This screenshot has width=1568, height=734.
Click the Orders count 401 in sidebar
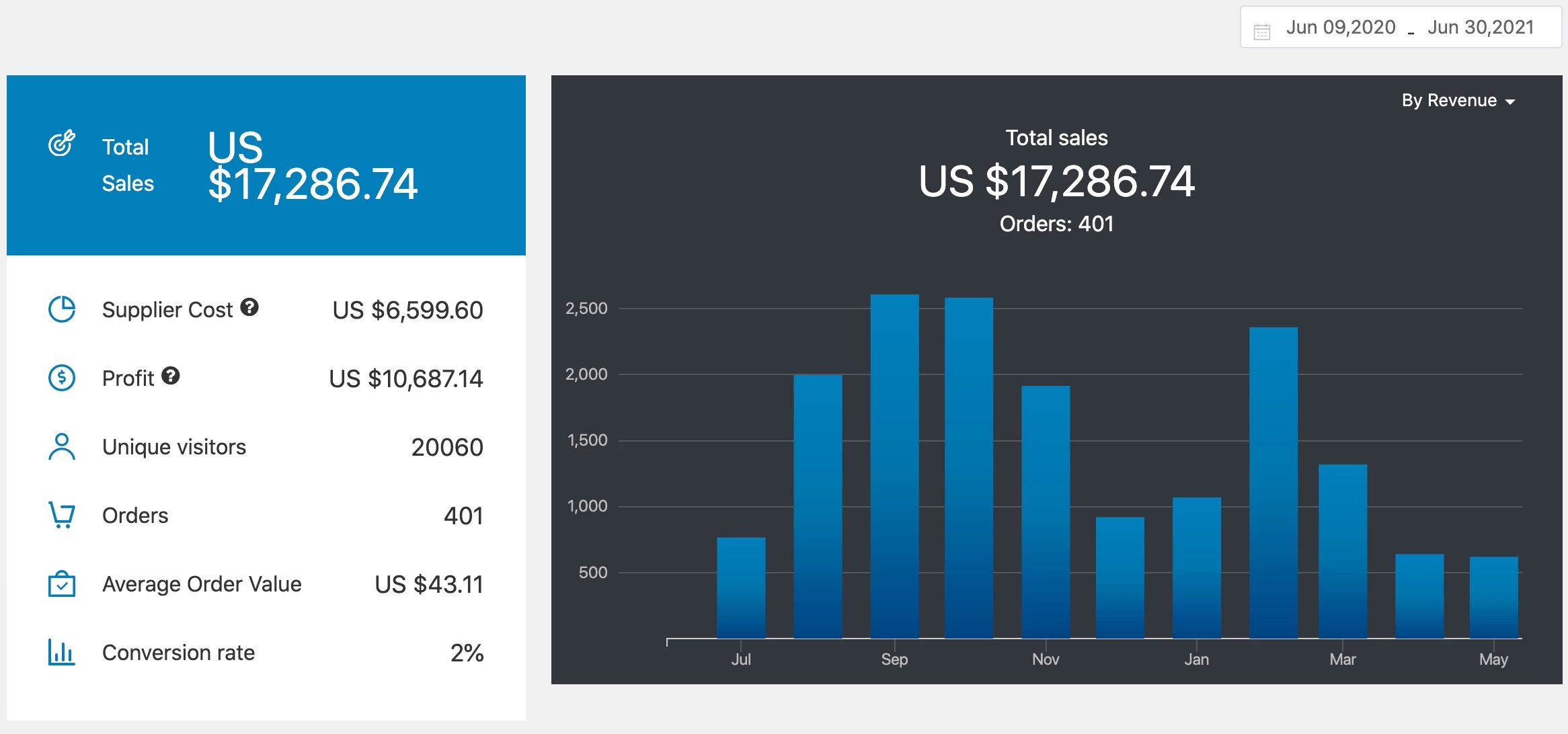point(463,516)
